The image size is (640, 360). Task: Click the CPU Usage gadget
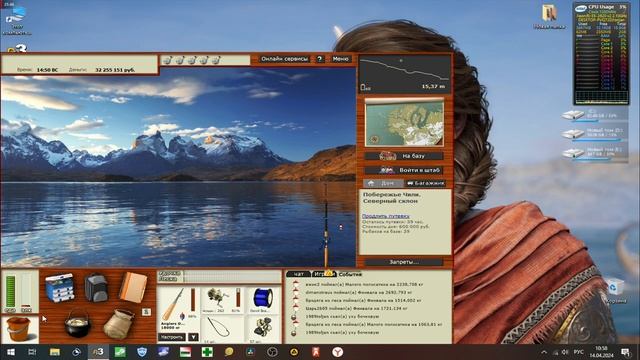[601, 54]
